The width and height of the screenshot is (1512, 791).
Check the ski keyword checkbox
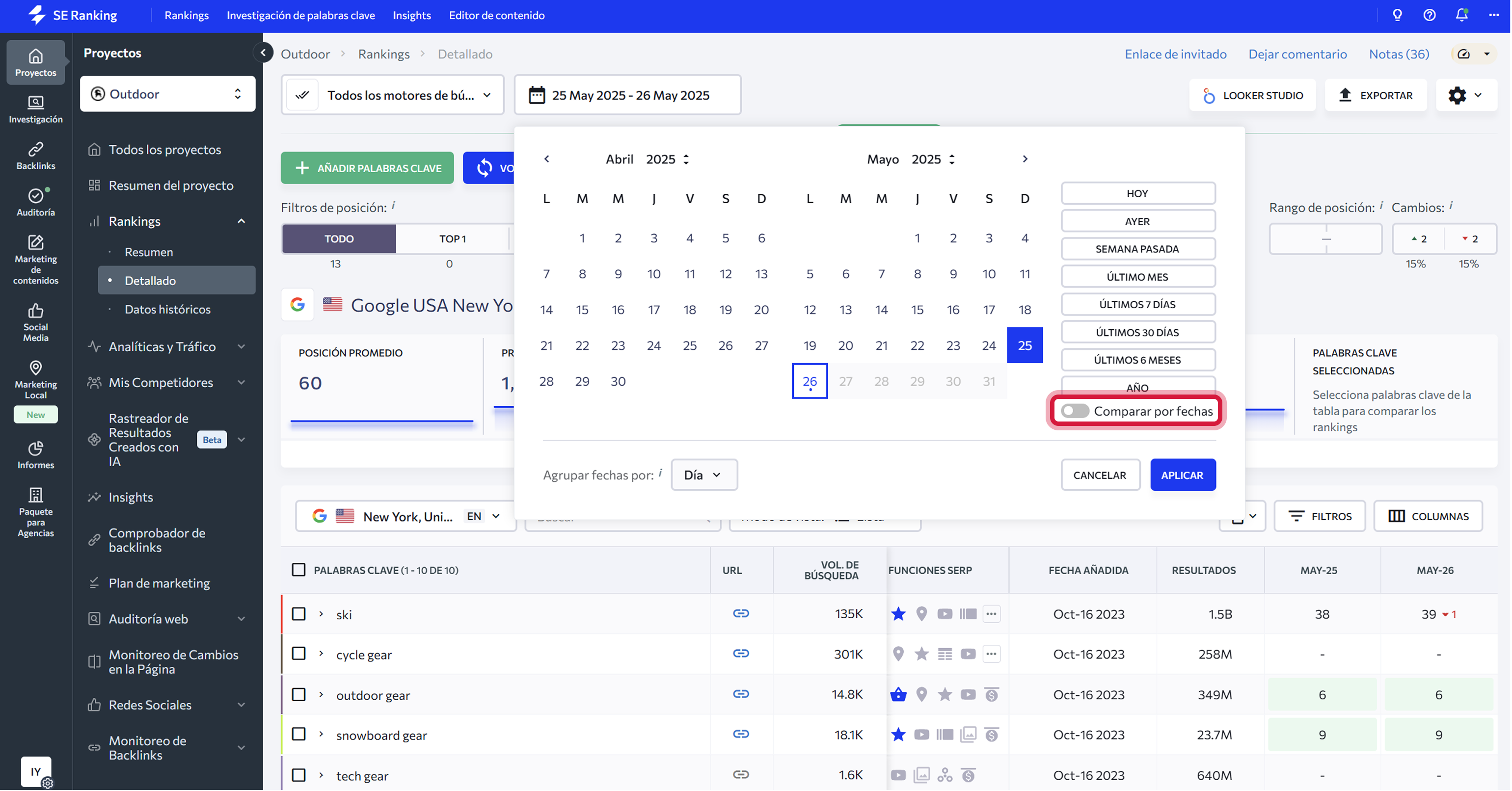[x=299, y=614]
